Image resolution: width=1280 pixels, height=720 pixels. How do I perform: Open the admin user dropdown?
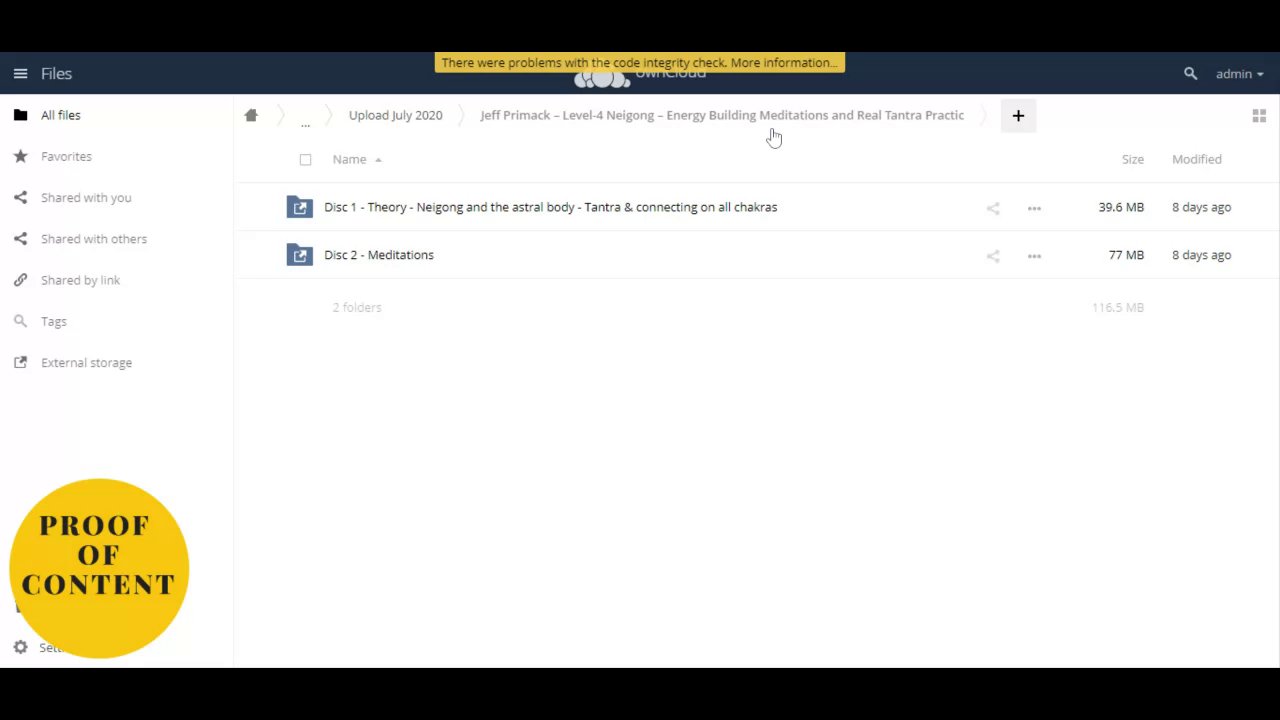click(1239, 74)
